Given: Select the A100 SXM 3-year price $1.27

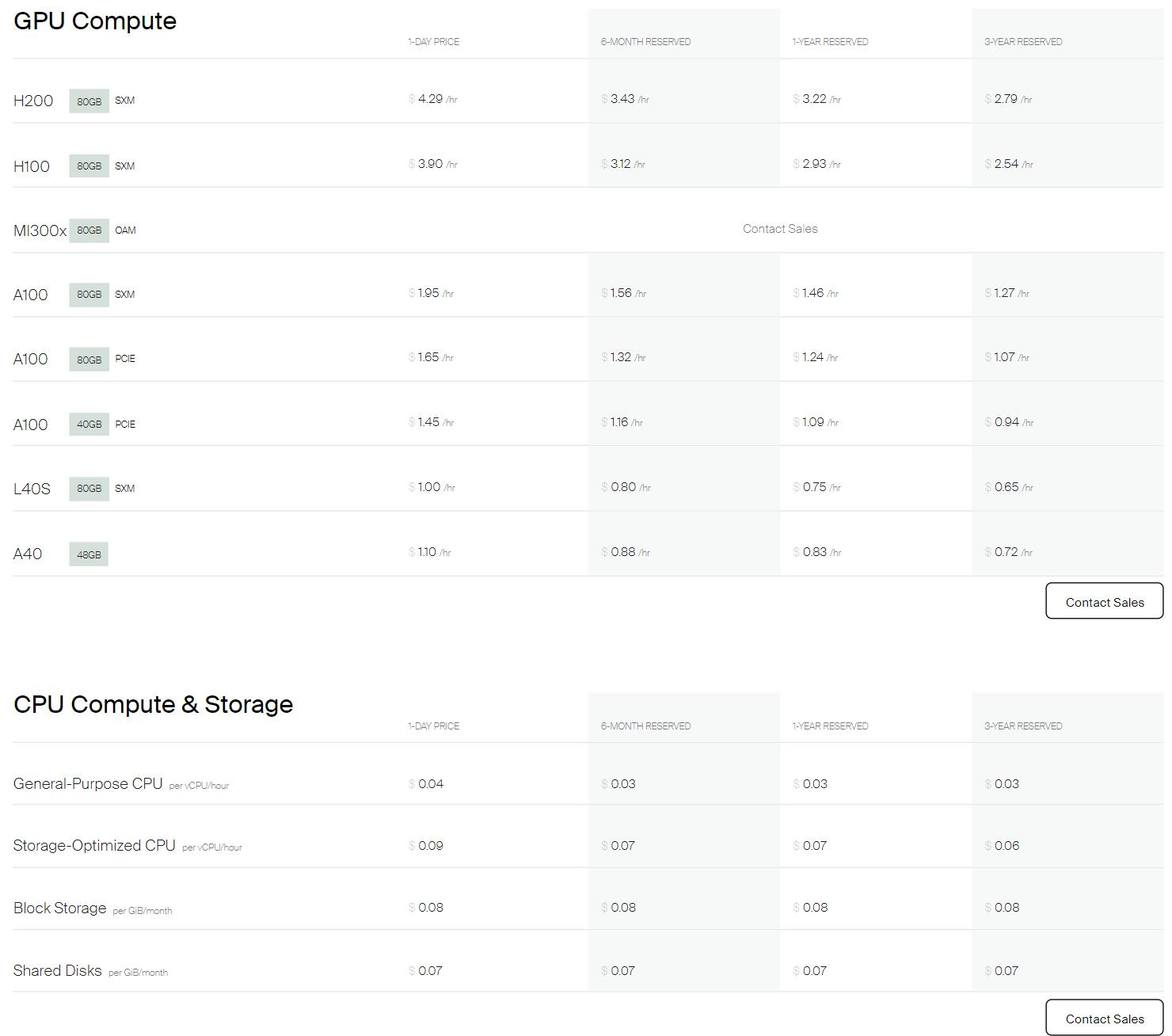Looking at the screenshot, I should (x=1006, y=293).
